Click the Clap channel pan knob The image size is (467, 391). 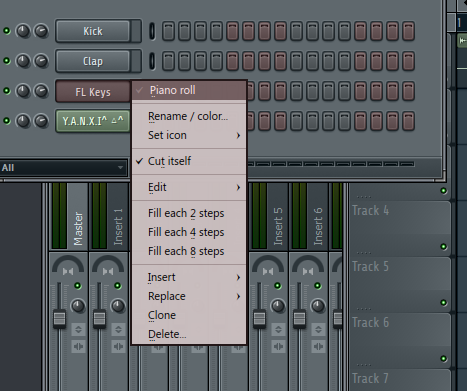(x=23, y=61)
